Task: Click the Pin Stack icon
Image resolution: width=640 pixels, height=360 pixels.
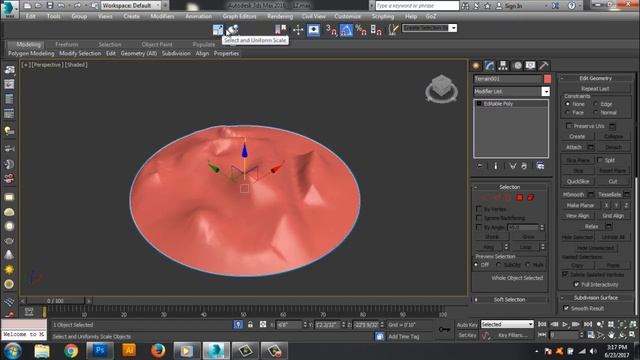Action: pyautogui.click(x=480, y=166)
